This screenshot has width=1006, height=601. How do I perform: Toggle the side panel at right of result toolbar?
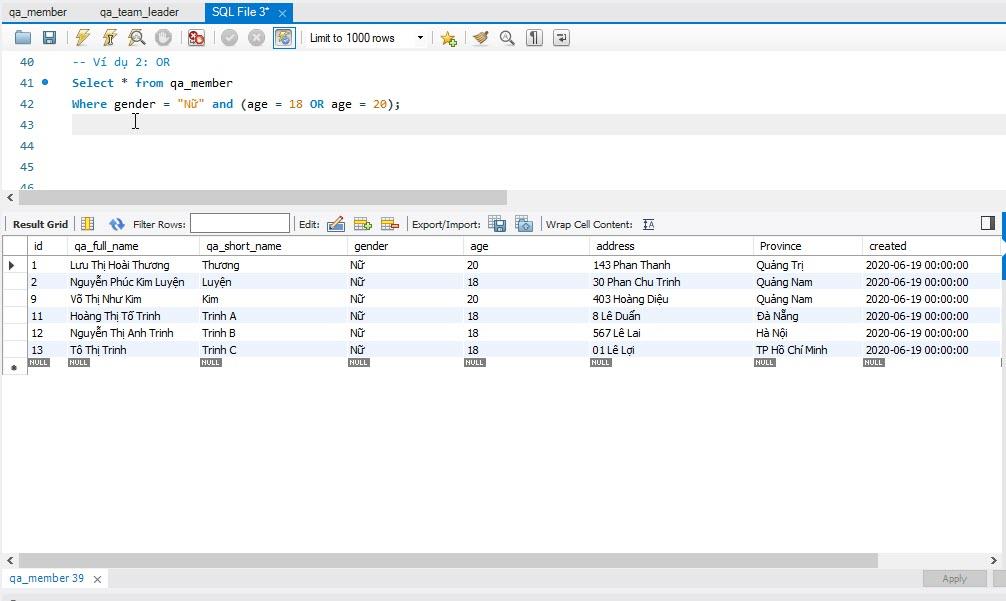coord(987,223)
